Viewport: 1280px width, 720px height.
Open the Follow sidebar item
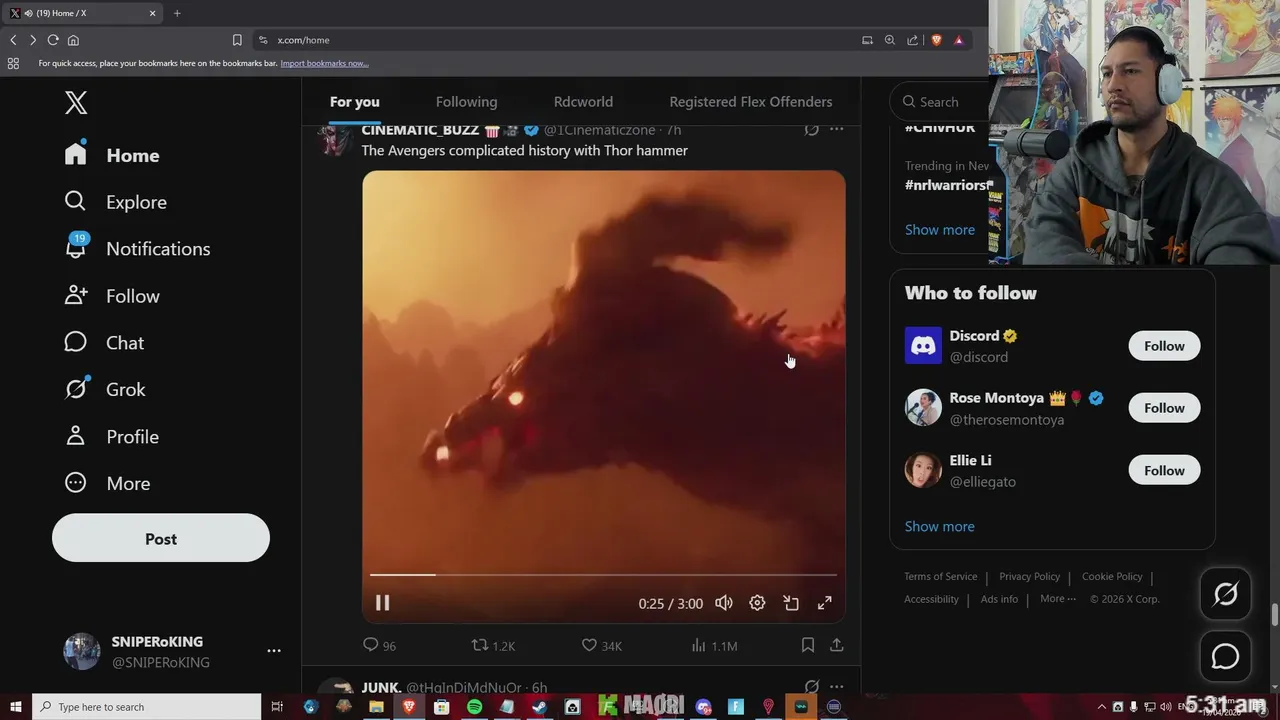[112, 296]
